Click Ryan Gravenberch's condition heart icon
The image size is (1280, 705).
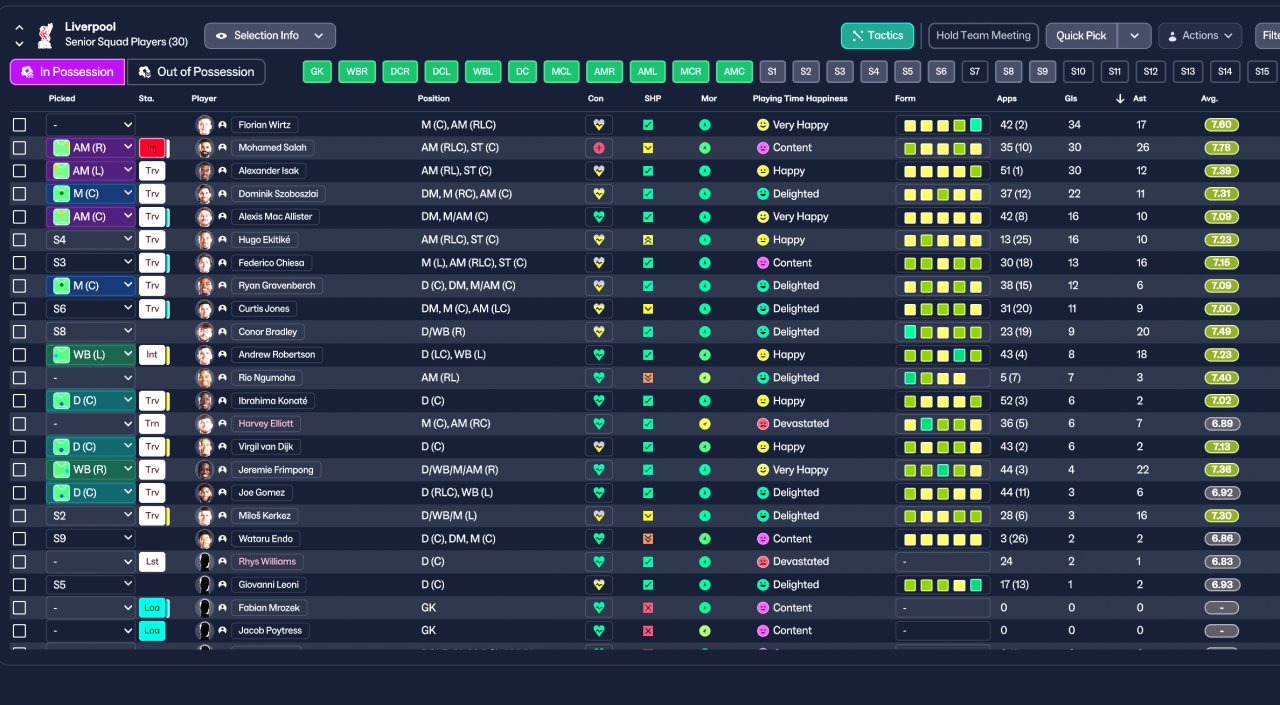599,286
